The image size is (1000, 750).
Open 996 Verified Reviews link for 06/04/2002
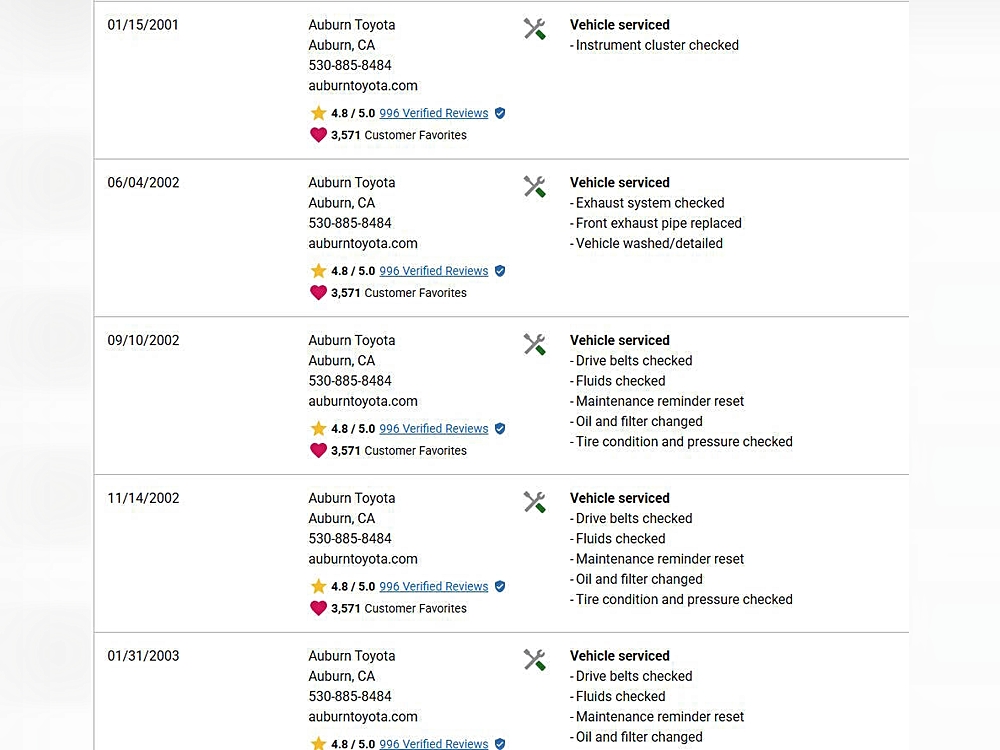(x=434, y=271)
